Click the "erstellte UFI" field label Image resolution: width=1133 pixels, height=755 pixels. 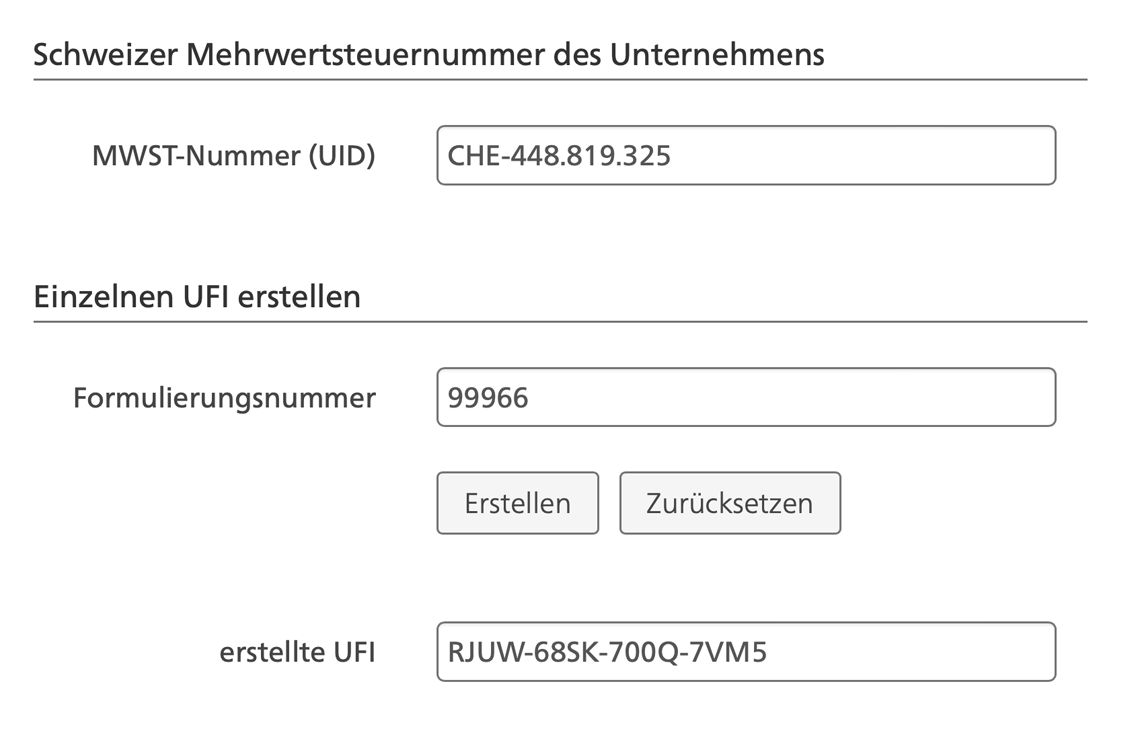point(297,653)
